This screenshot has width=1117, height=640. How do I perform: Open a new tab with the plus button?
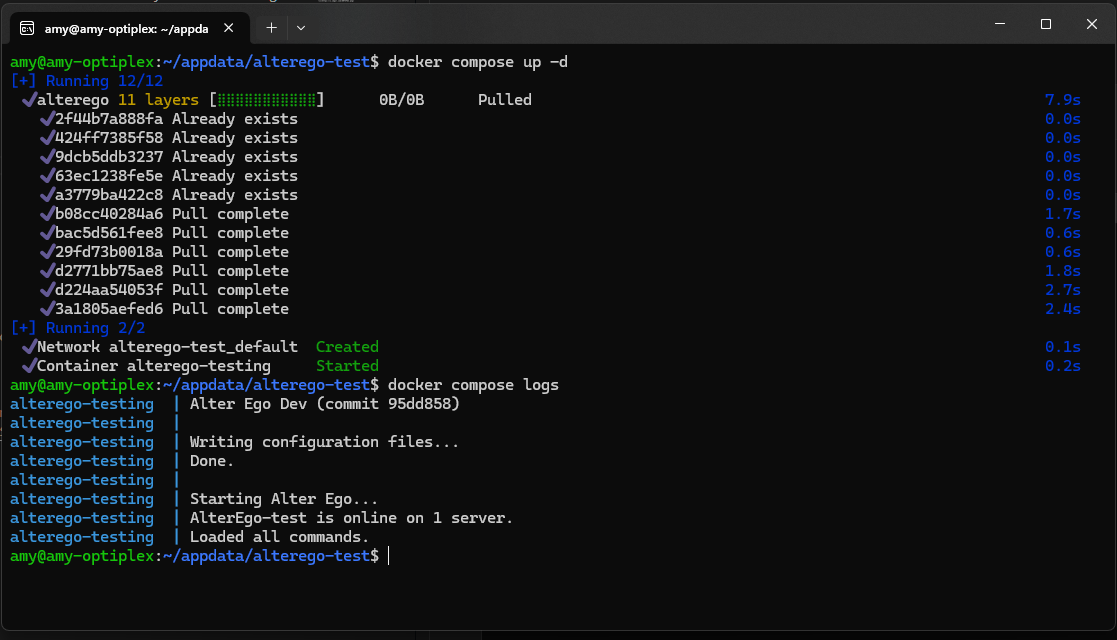(x=271, y=27)
